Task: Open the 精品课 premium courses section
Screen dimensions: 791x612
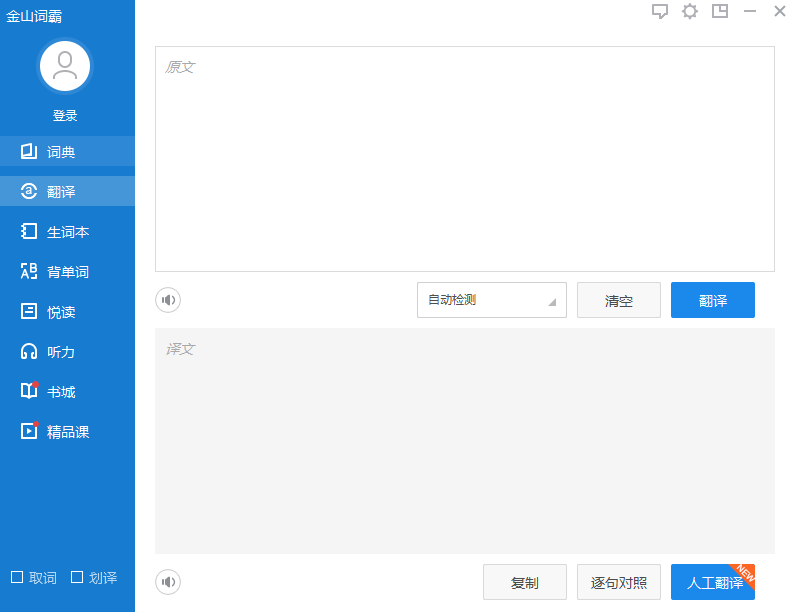Action: coord(67,432)
